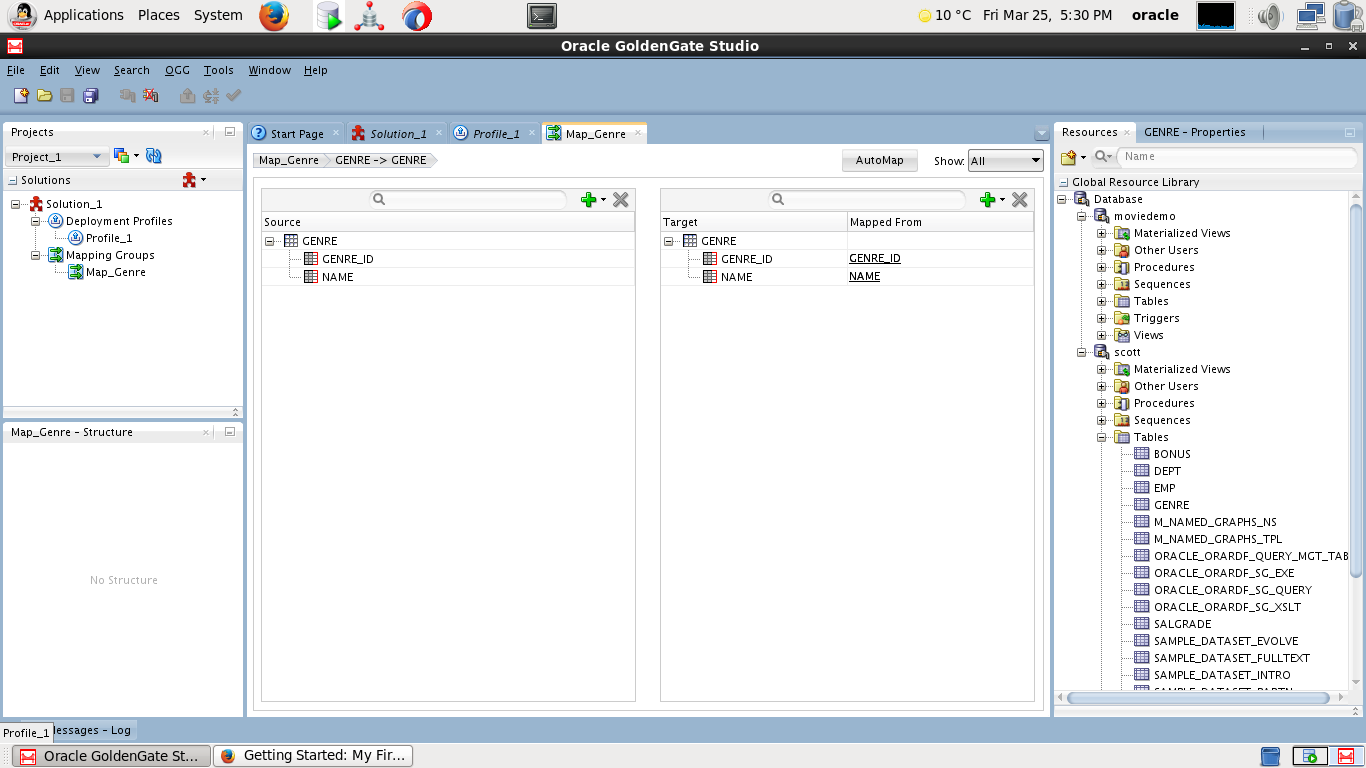Image resolution: width=1366 pixels, height=768 pixels.
Task: Collapse the Global Resource Library section
Action: tap(1065, 182)
